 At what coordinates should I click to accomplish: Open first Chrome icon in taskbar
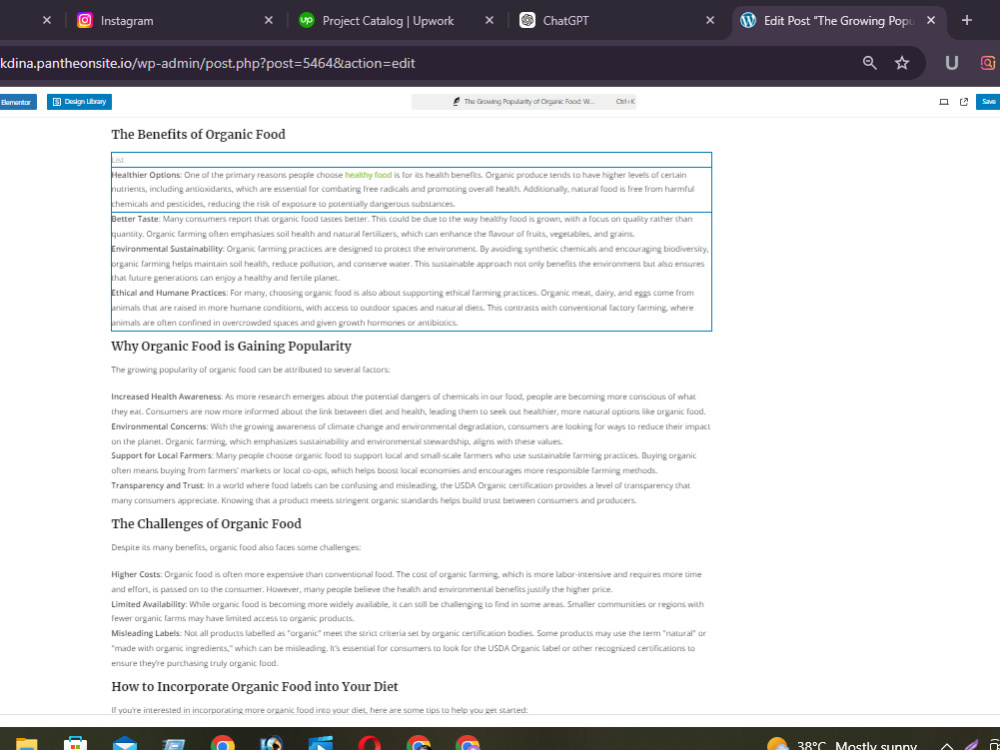[x=223, y=744]
